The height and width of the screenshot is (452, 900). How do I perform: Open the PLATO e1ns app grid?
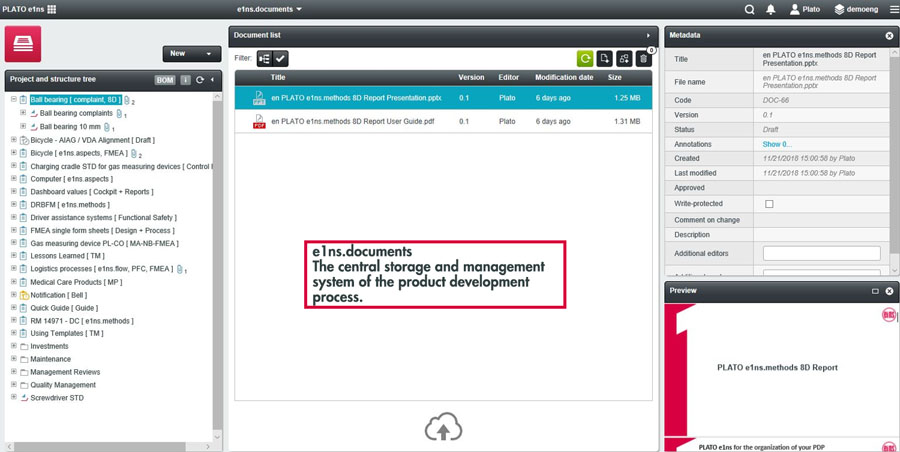[x=52, y=9]
